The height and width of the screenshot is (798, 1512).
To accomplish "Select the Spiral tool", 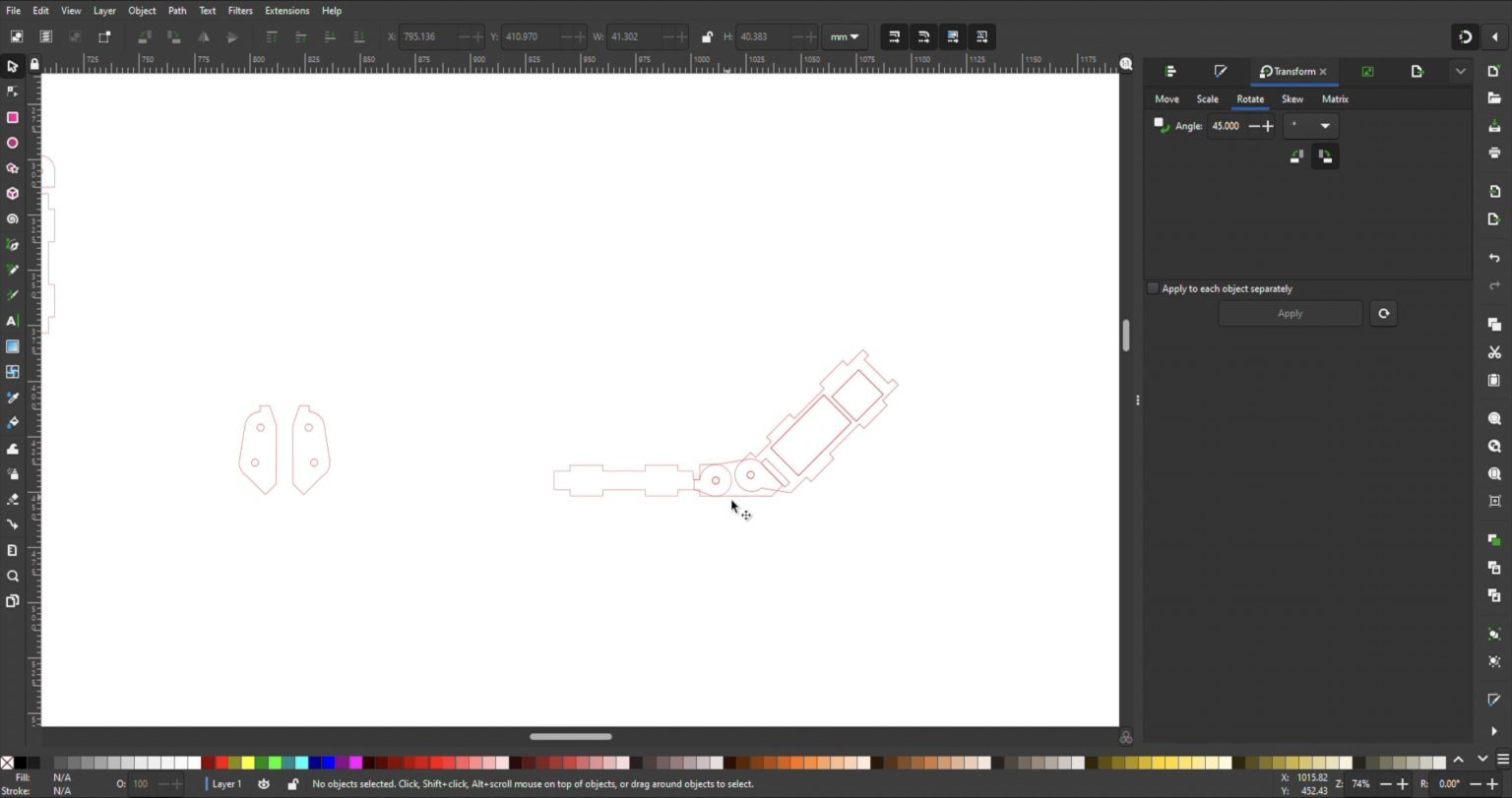I will (13, 219).
